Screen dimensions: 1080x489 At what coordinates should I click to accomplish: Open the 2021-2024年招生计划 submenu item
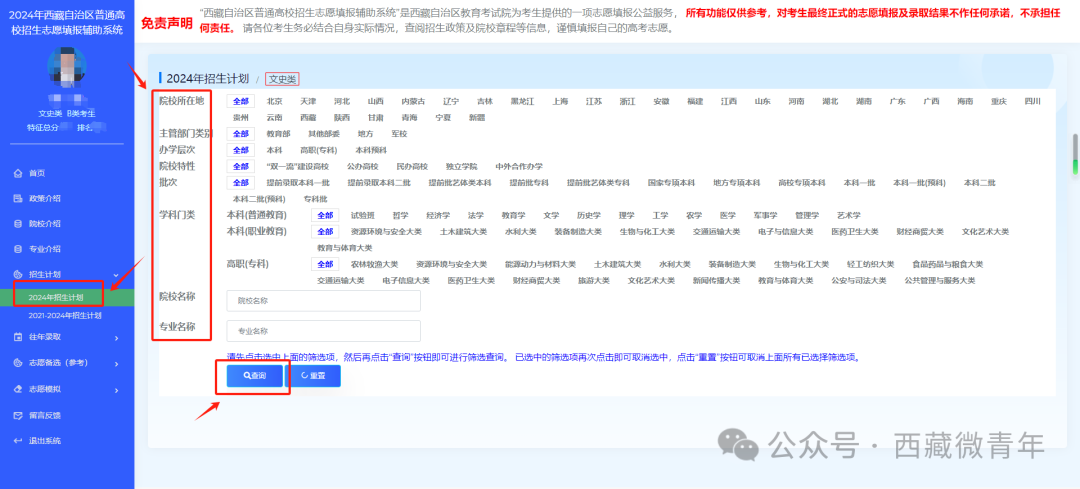[66, 315]
